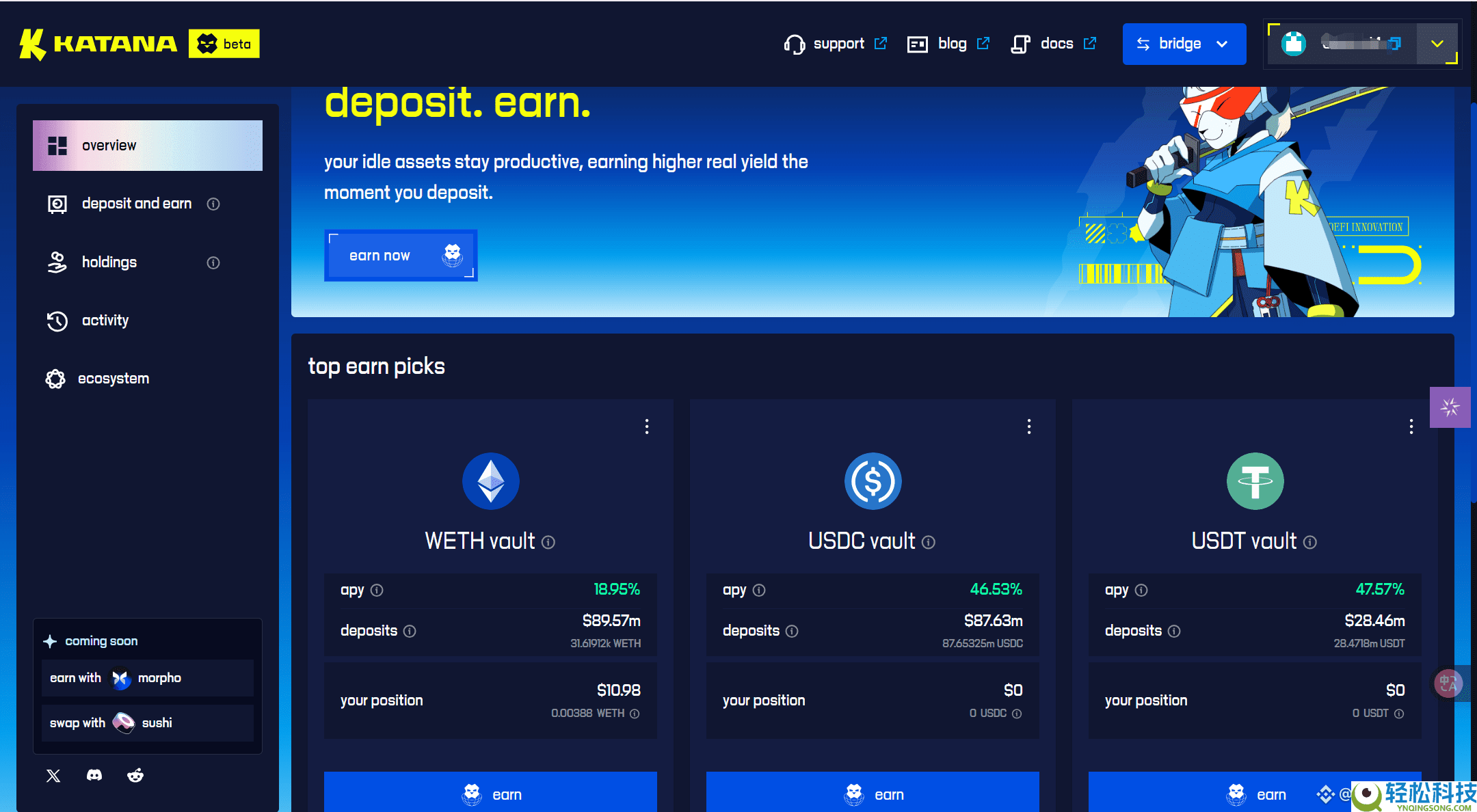The width and height of the screenshot is (1477, 812).
Task: Click the purple sparkle floating widget
Action: click(1450, 407)
